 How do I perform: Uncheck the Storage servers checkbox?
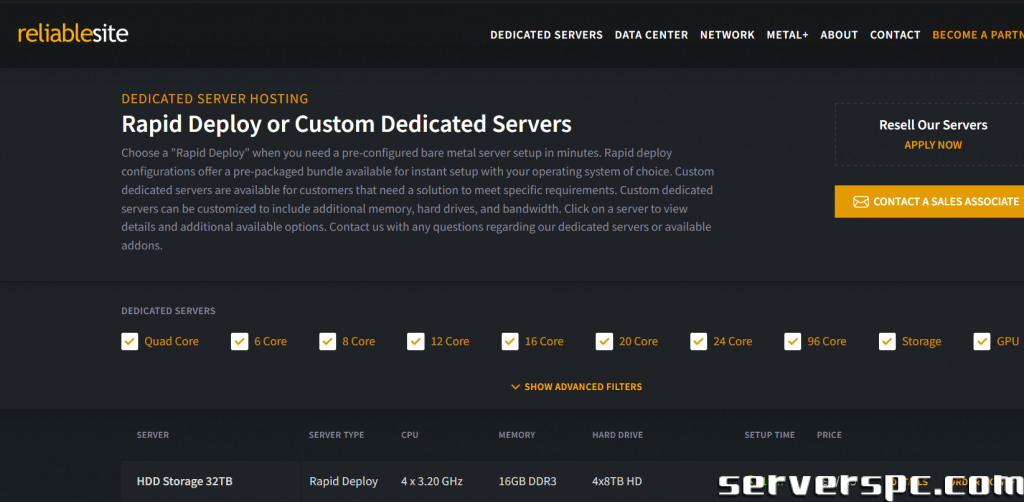coord(887,342)
